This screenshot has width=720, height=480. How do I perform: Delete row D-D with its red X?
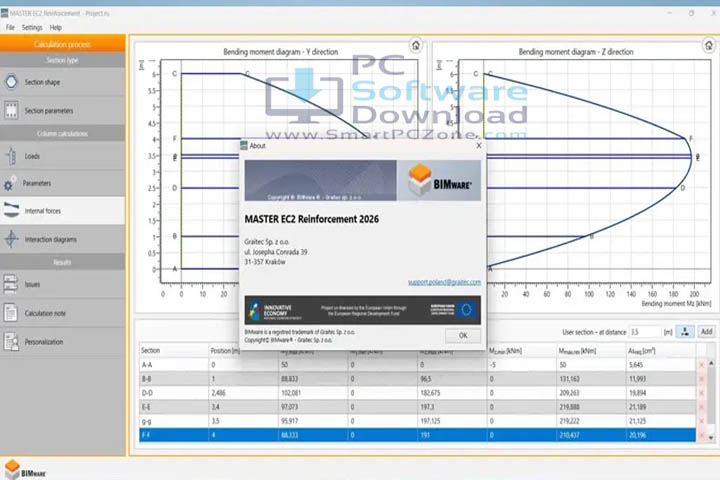click(x=701, y=393)
